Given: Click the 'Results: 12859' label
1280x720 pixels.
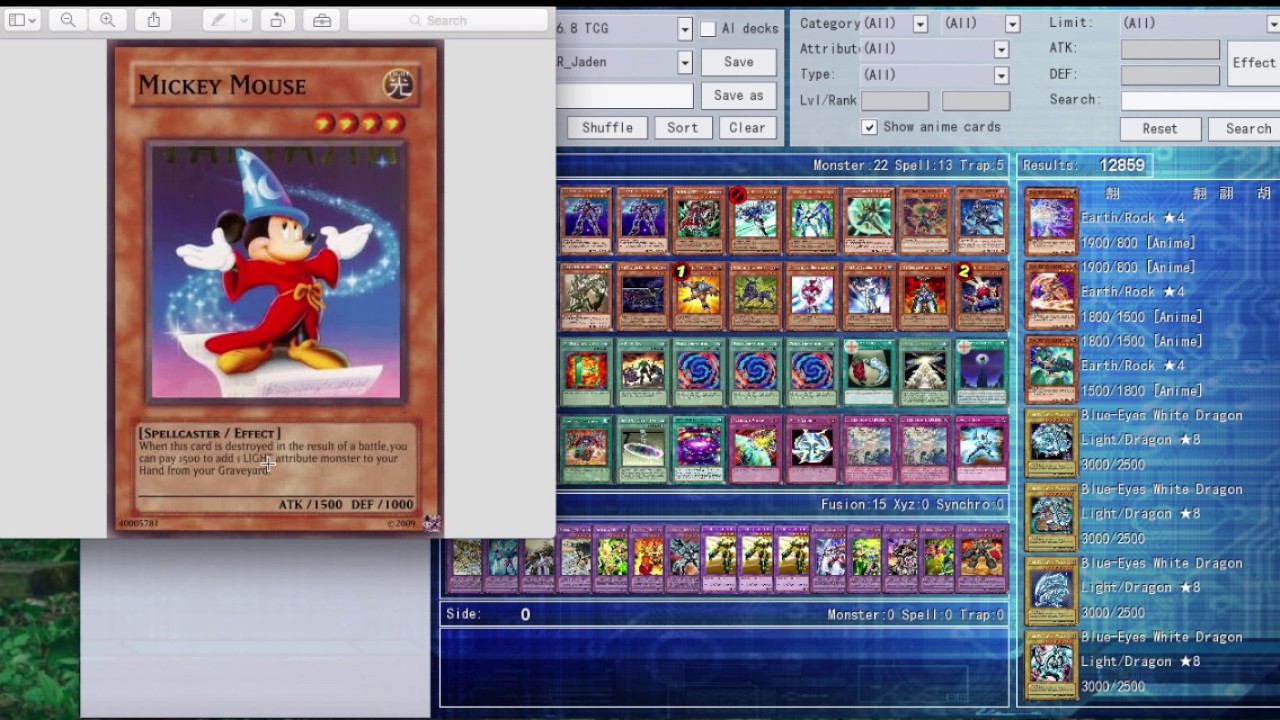Looking at the screenshot, I should 1084,165.
